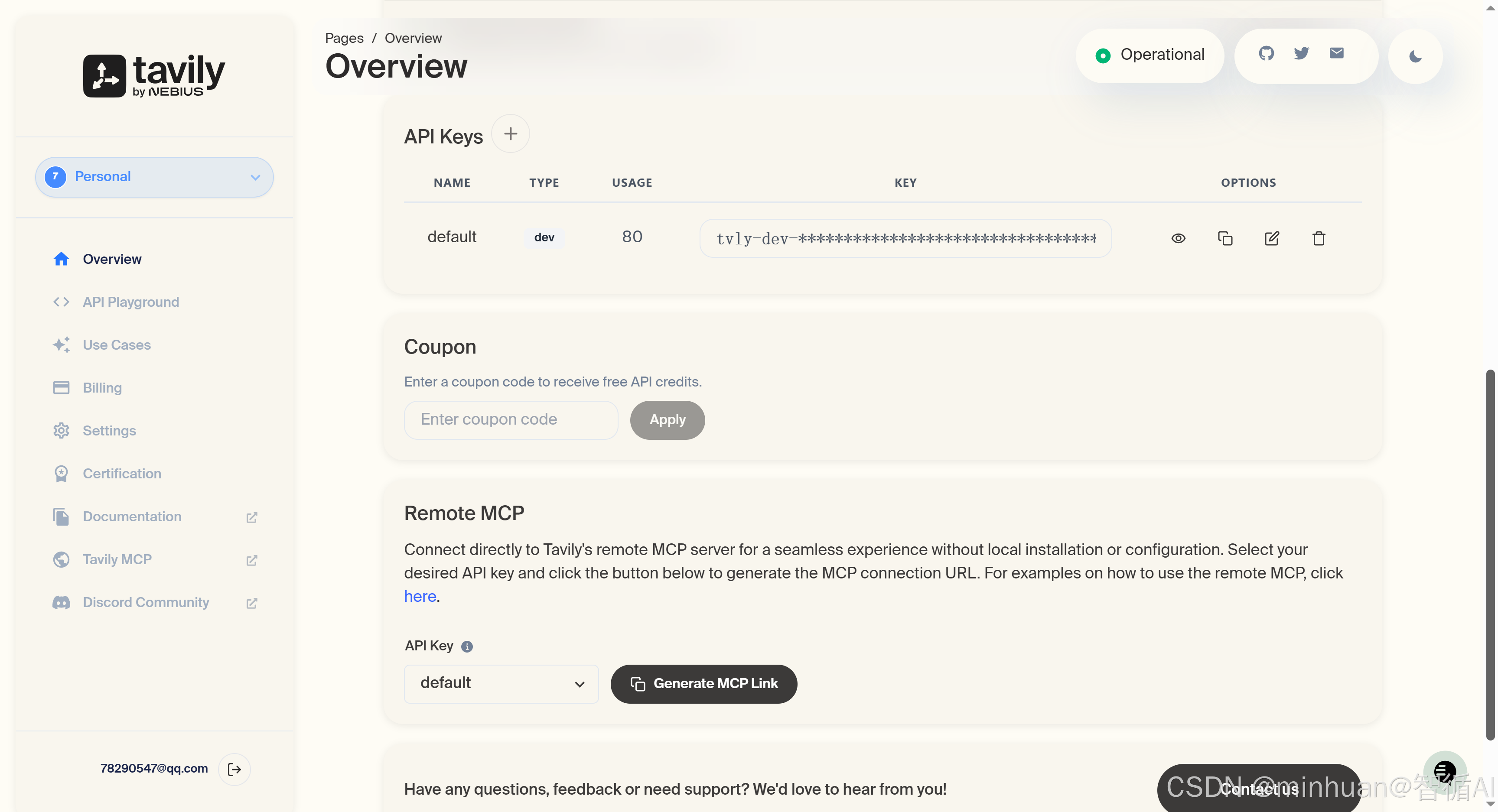Click the Apply coupon button
The image size is (1498, 812).
[x=667, y=420]
